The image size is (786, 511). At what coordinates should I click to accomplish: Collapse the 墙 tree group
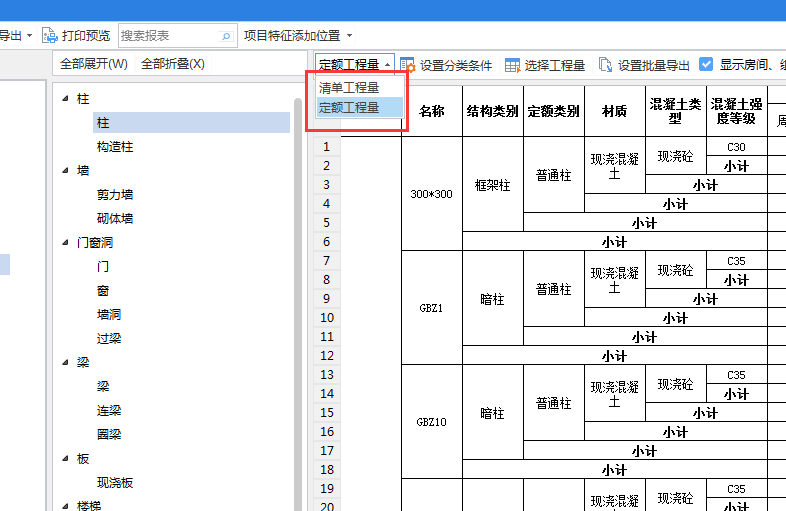[65, 171]
